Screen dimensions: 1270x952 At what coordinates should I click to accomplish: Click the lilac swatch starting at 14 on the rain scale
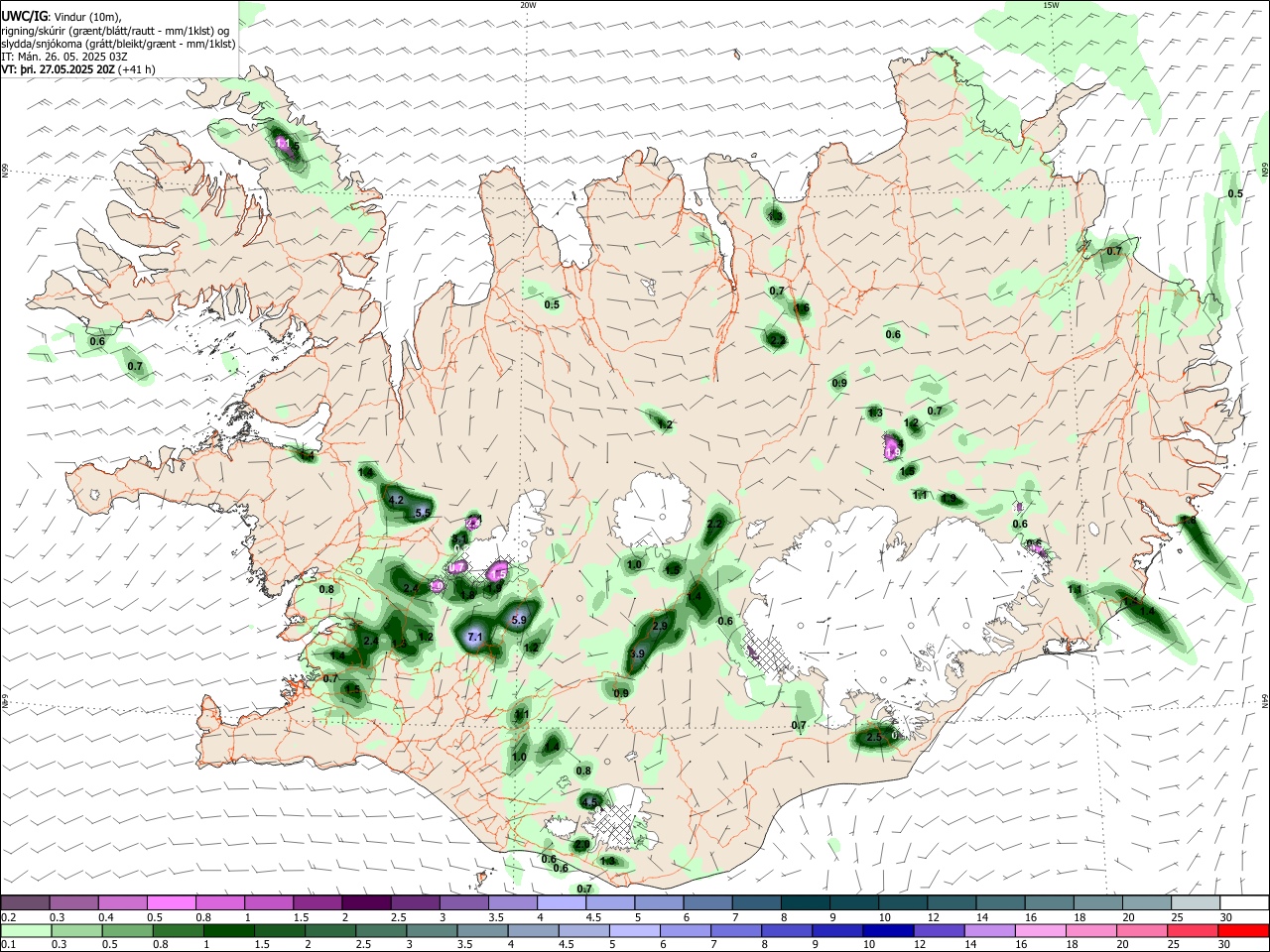990,931
